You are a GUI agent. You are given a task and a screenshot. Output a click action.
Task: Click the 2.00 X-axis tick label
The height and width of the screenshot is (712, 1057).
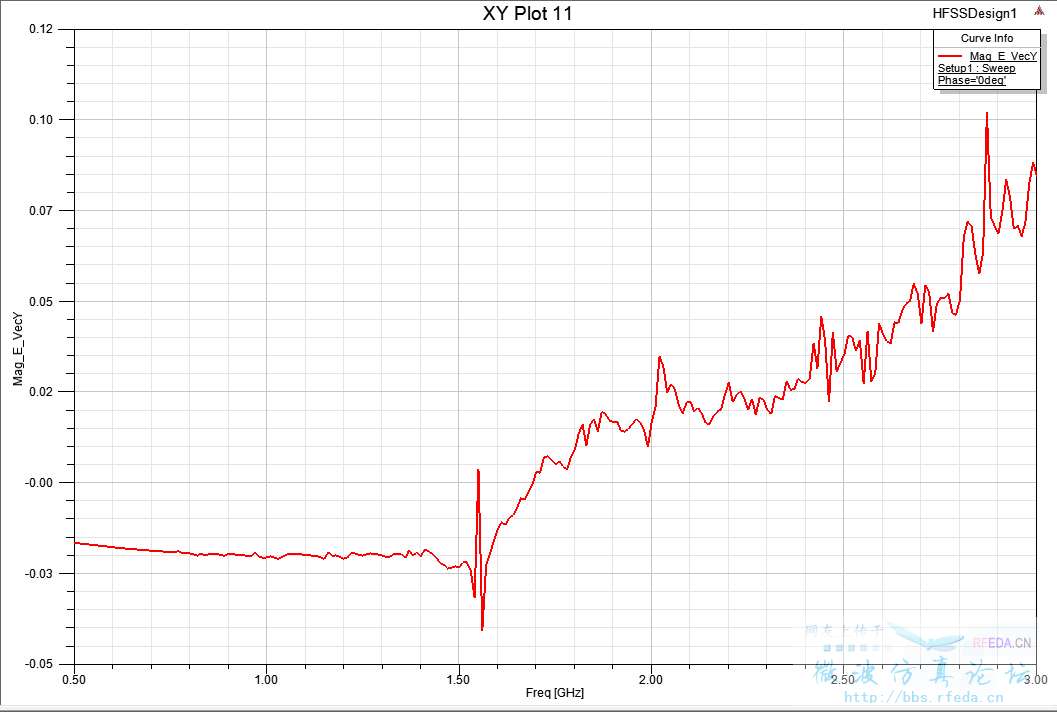pyautogui.click(x=651, y=679)
